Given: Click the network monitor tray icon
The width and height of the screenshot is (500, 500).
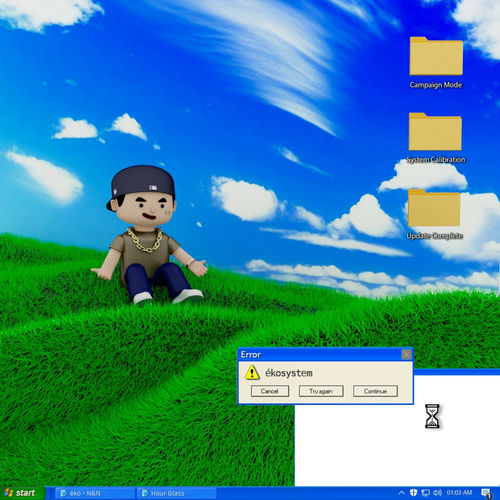Looking at the screenshot, I should click(x=425, y=493).
